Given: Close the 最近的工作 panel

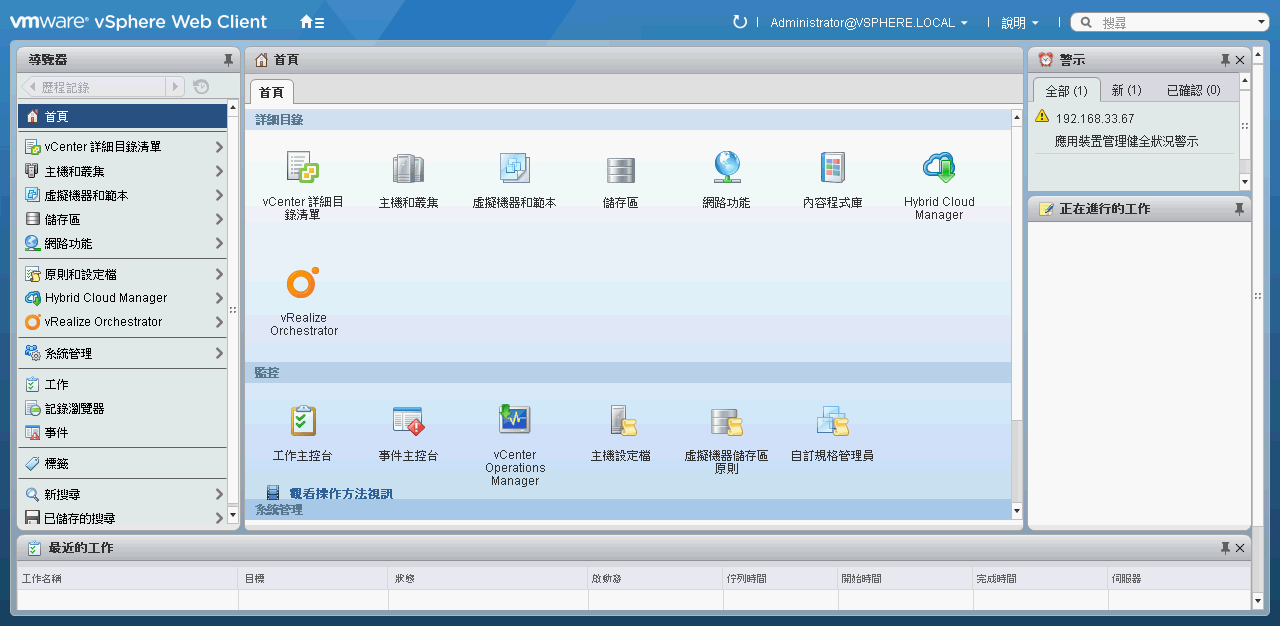Looking at the screenshot, I should pos(1240,548).
